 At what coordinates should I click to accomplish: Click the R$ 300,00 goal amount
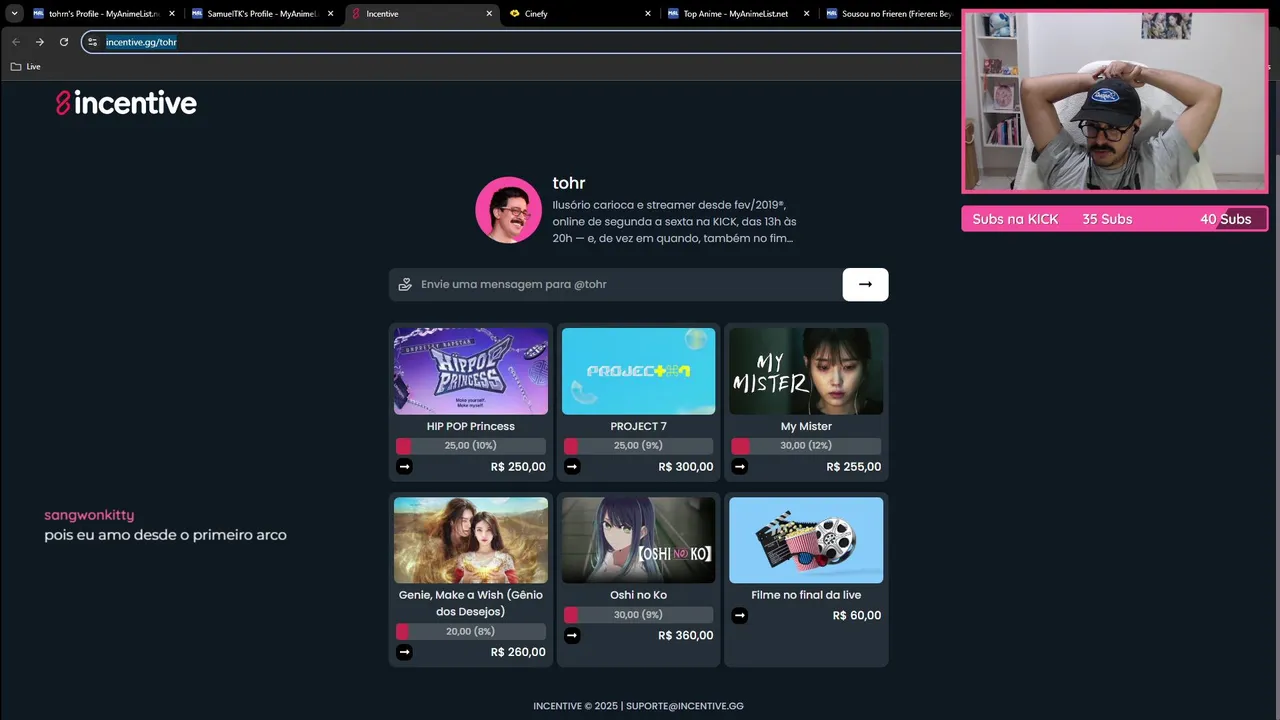pyautogui.click(x=686, y=467)
